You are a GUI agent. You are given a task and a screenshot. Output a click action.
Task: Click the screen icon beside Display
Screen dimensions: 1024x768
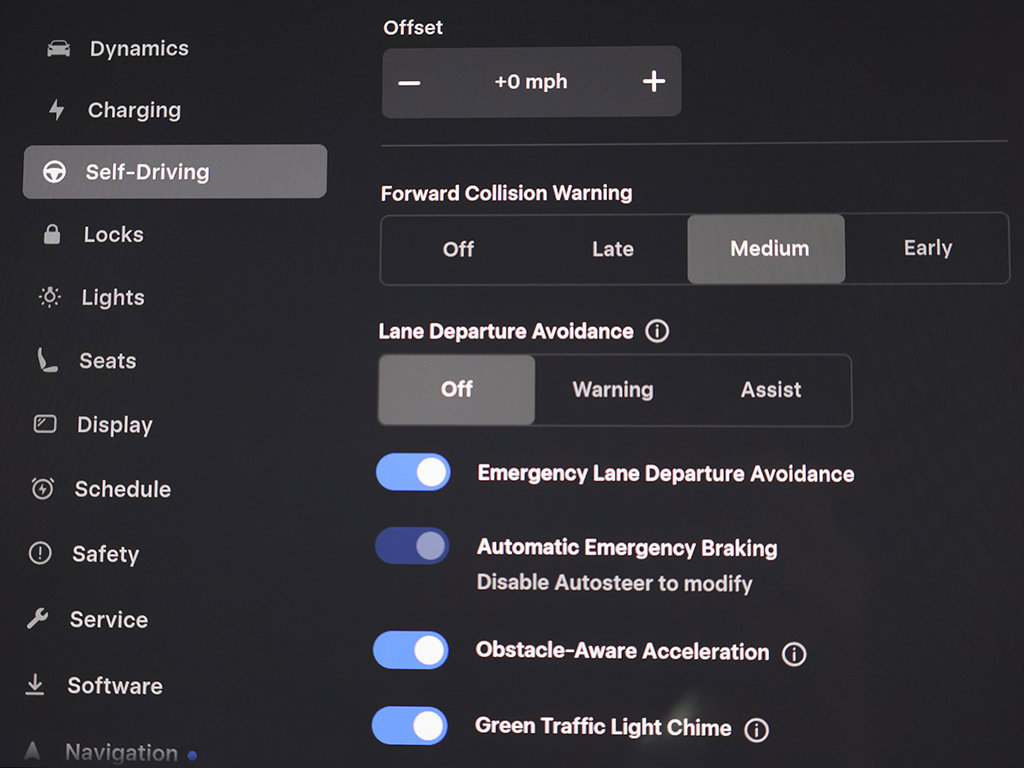coord(45,424)
